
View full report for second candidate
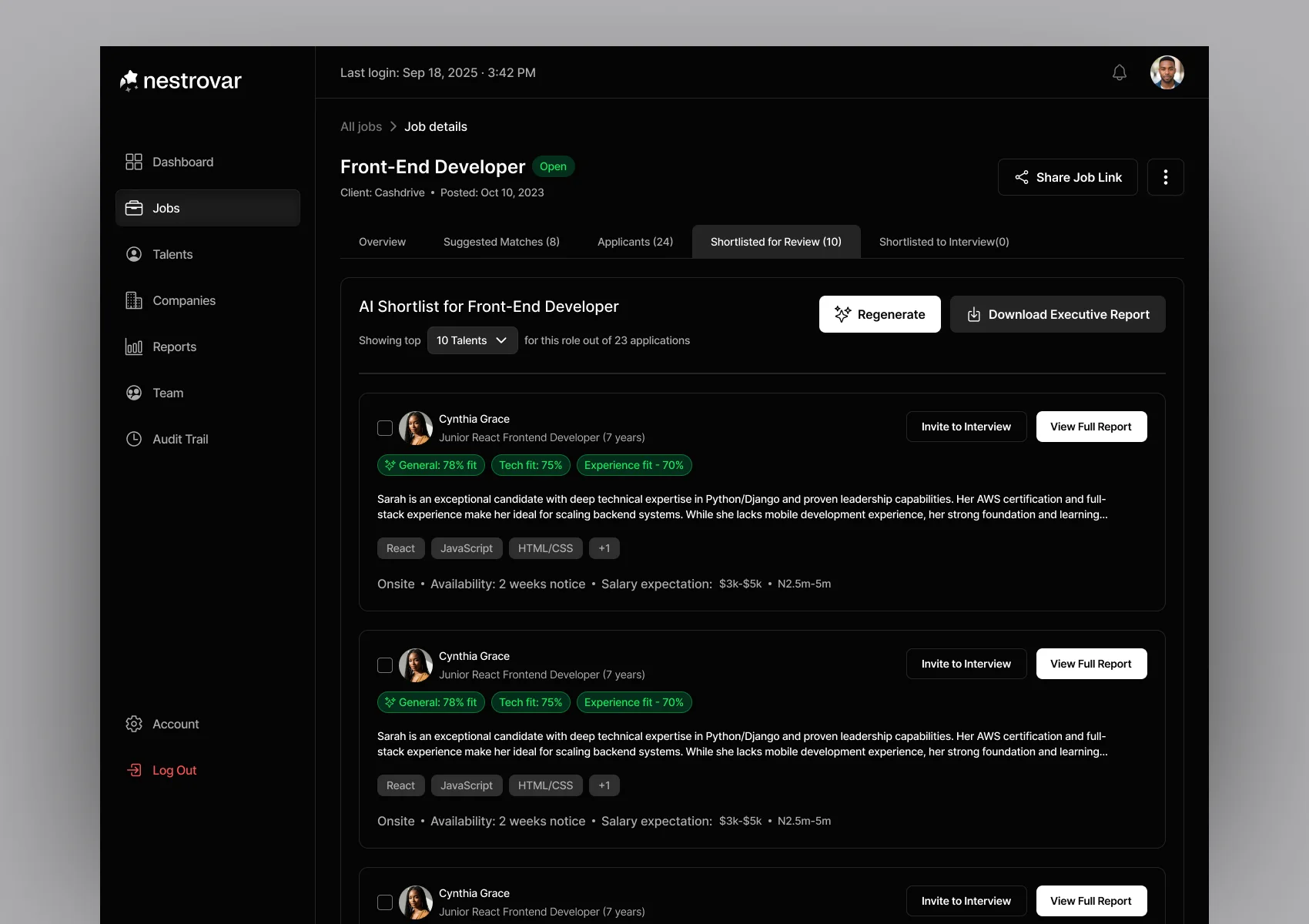tap(1091, 664)
